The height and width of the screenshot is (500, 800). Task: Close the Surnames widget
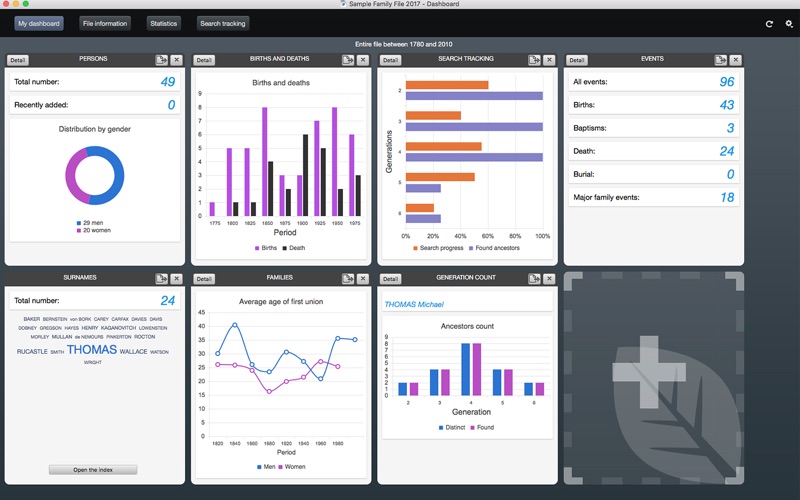[x=177, y=279]
